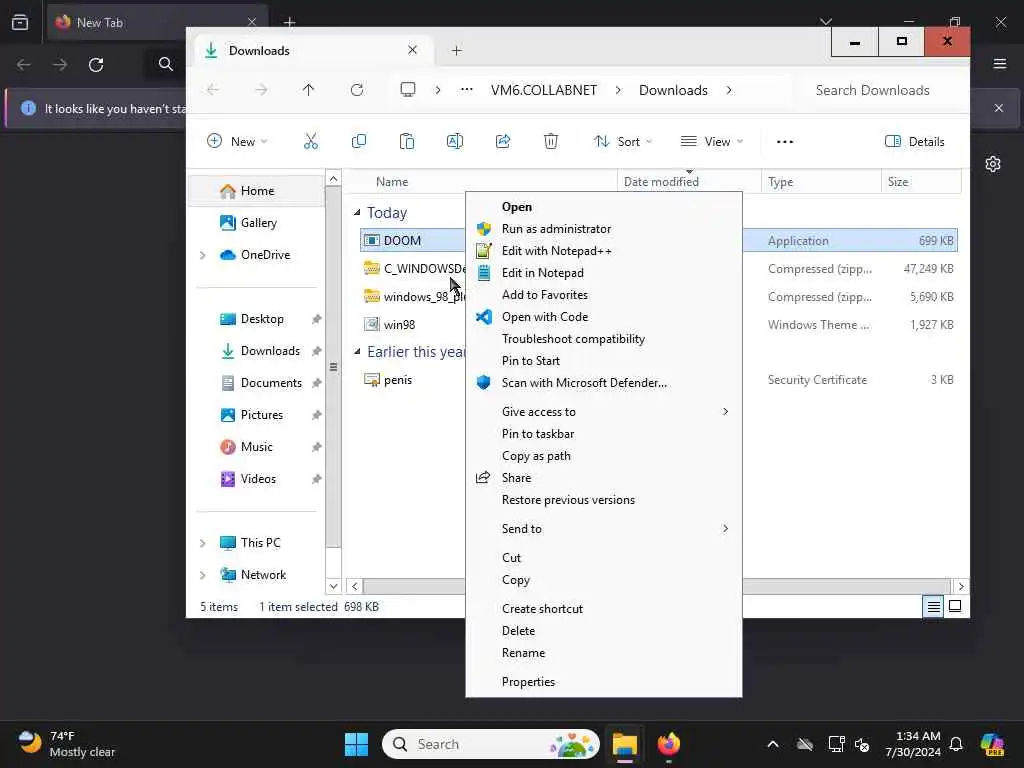Switch to details list view icon in status bar
Screen dimensions: 1024x768
click(x=934, y=607)
